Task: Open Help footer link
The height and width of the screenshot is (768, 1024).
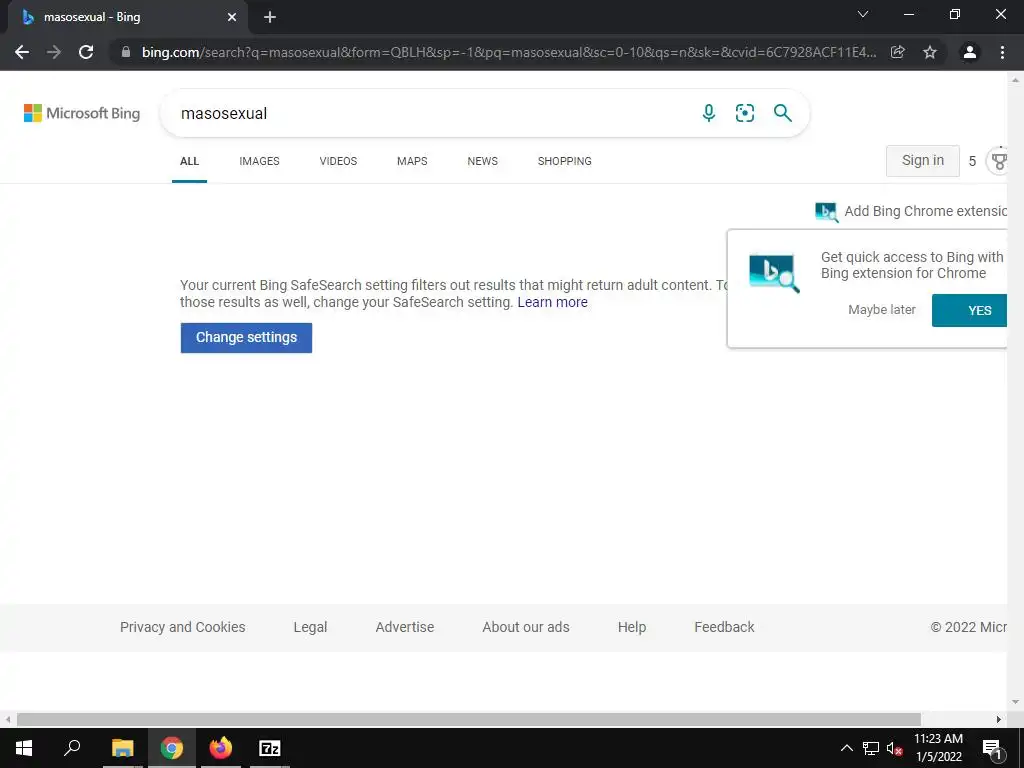Action: 632,627
